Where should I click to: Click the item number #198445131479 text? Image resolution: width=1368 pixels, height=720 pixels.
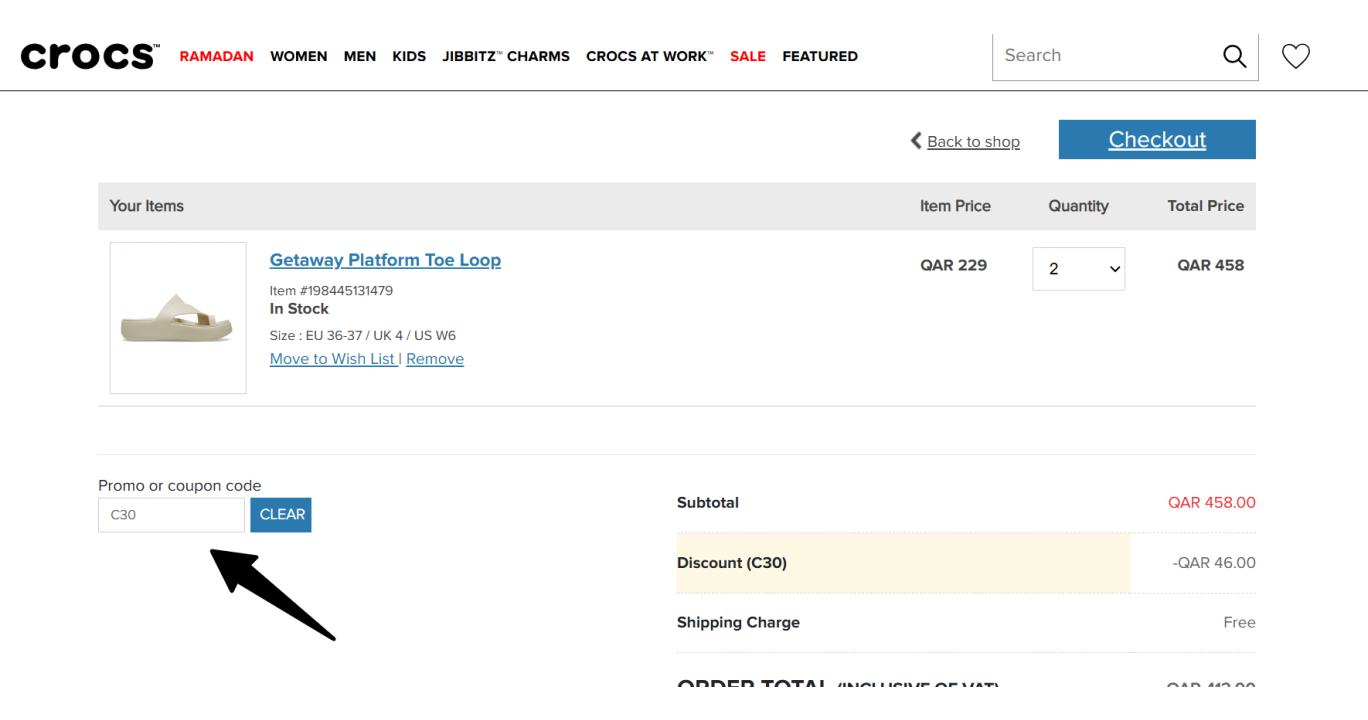coord(331,291)
